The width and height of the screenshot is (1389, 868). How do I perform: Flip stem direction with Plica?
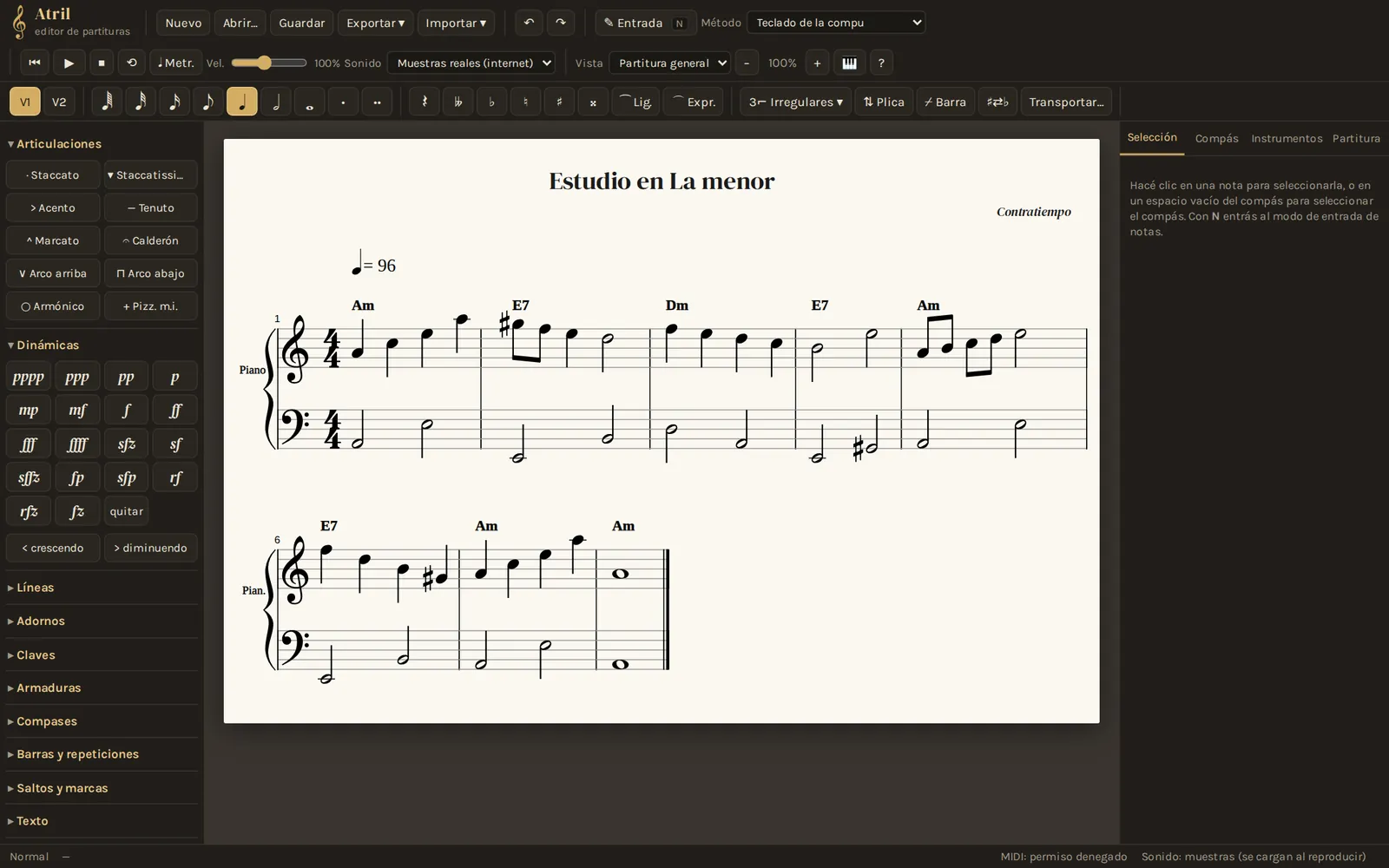tap(884, 102)
